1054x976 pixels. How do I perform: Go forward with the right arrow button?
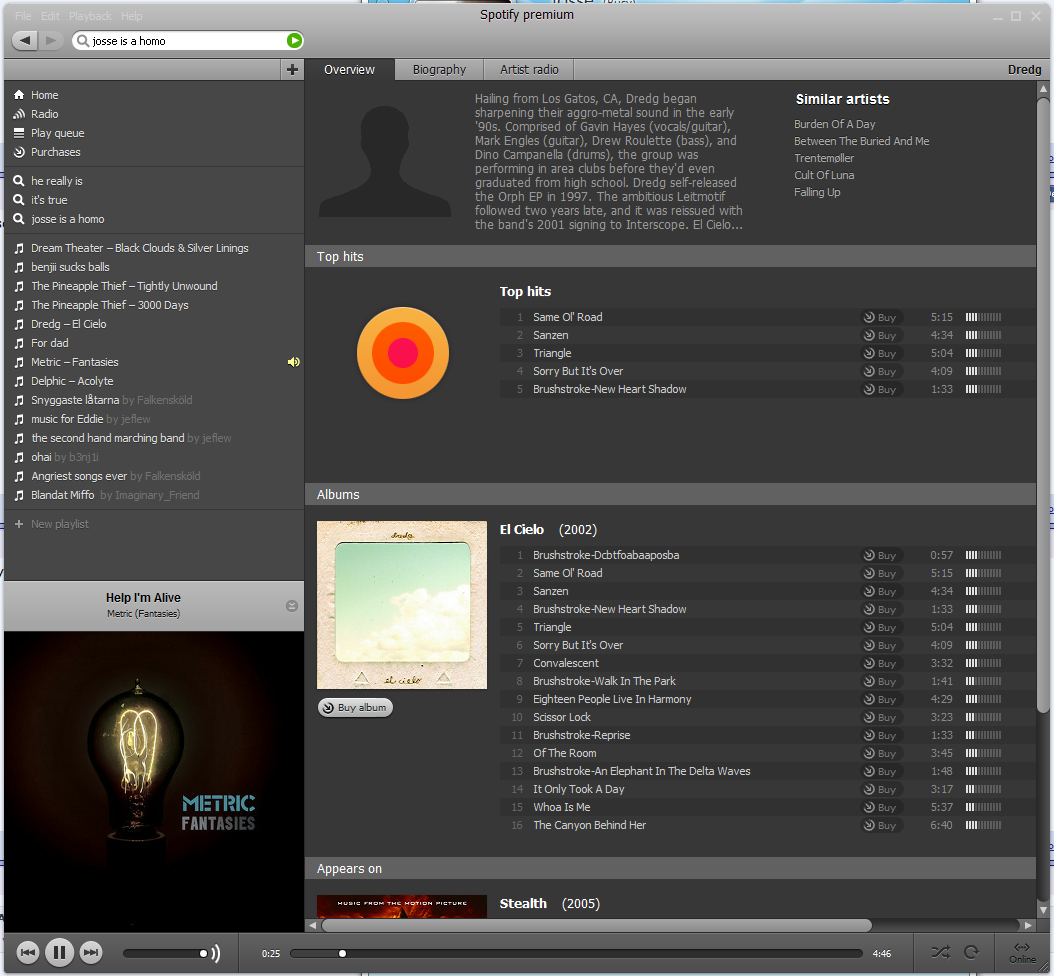coord(51,40)
